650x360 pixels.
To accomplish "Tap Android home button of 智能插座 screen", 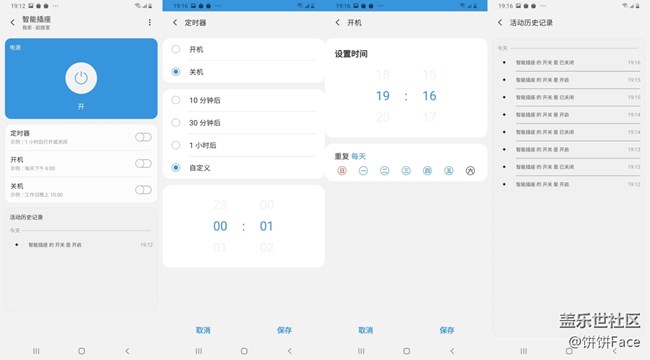I will pos(82,351).
